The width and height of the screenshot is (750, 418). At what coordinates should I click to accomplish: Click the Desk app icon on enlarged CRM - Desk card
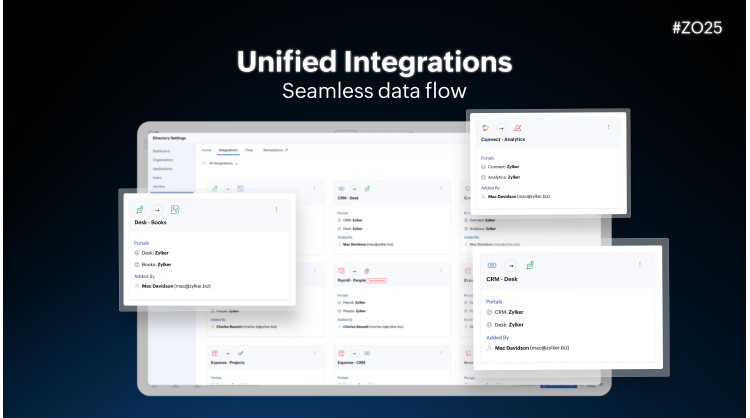click(x=530, y=265)
